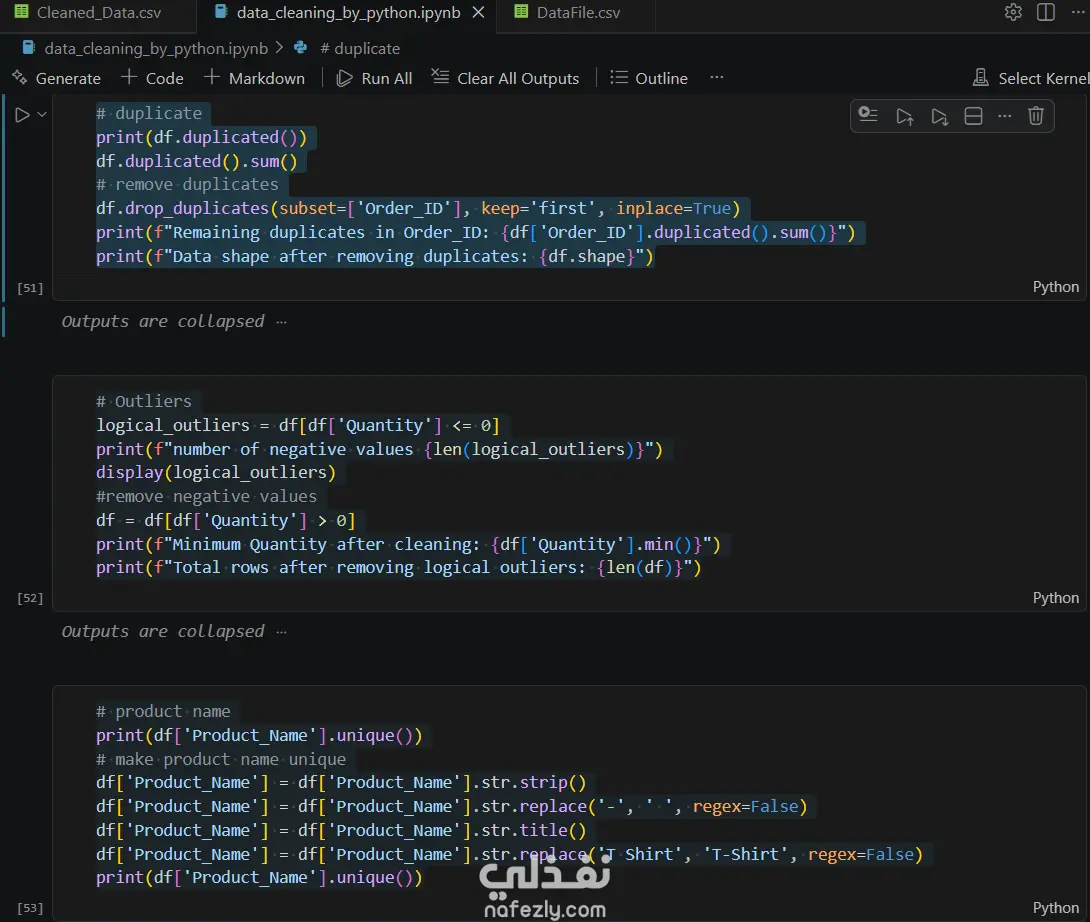Execute cells above from the cell toolbar
Screen dimensions: 1090x922
[904, 115]
